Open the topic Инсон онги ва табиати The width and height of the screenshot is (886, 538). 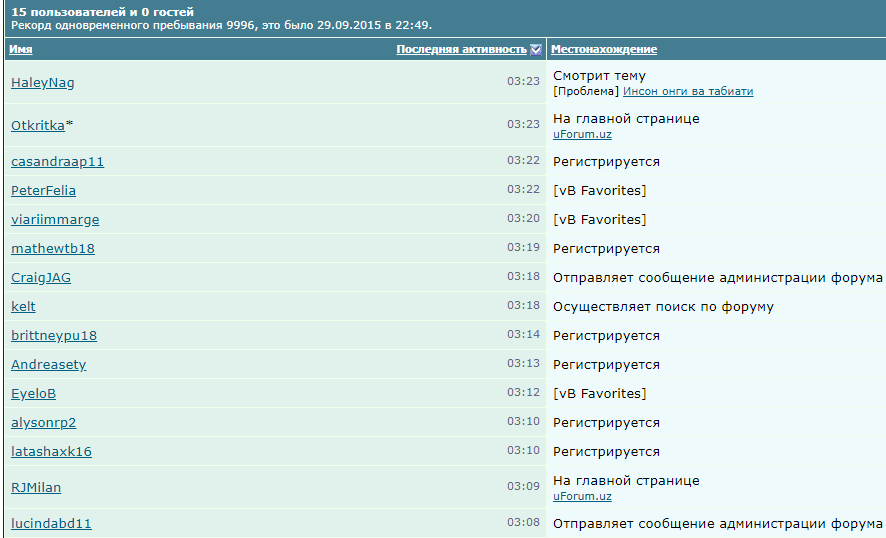[x=688, y=92]
